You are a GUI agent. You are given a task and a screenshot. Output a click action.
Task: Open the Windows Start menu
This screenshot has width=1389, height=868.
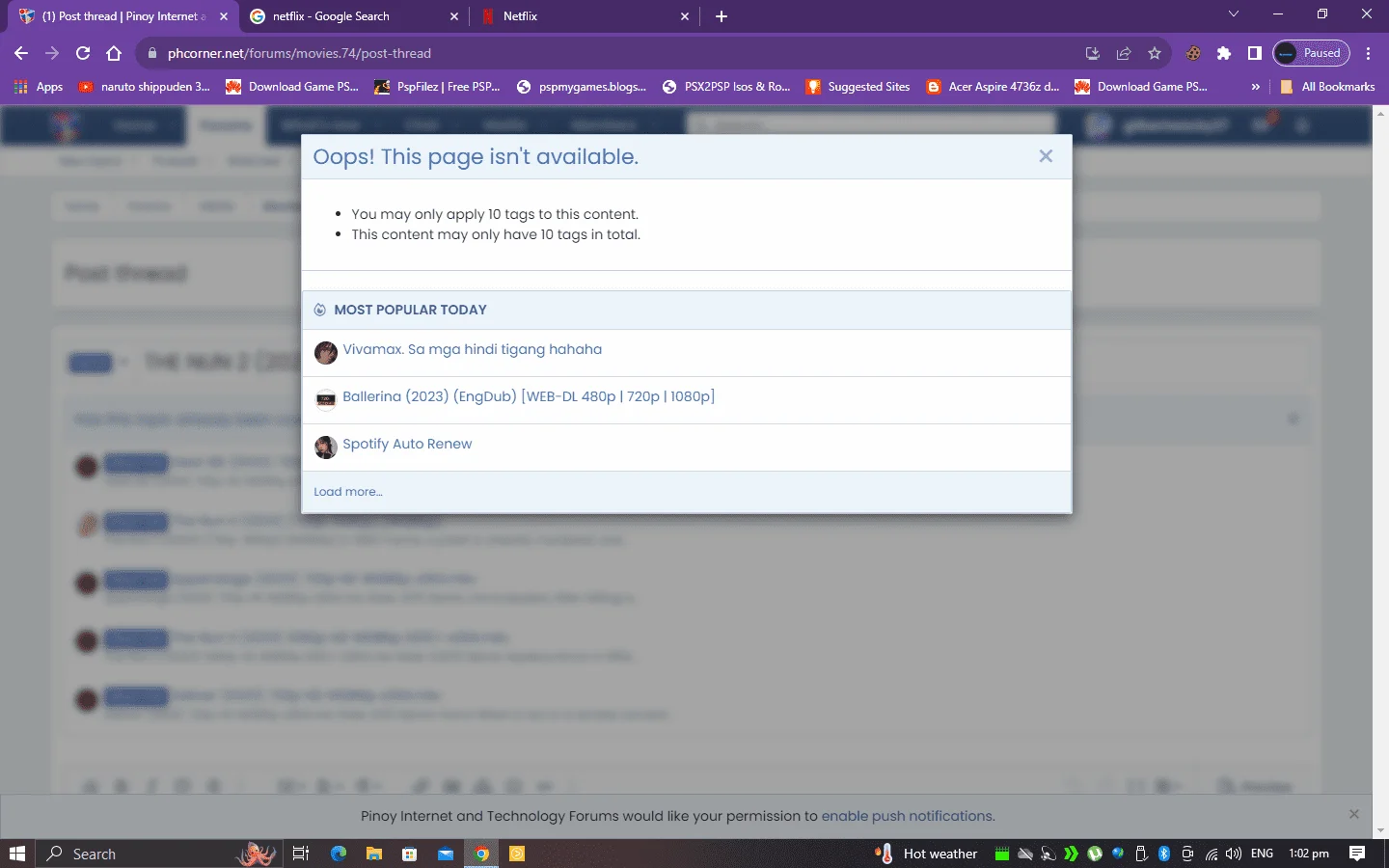(17, 854)
